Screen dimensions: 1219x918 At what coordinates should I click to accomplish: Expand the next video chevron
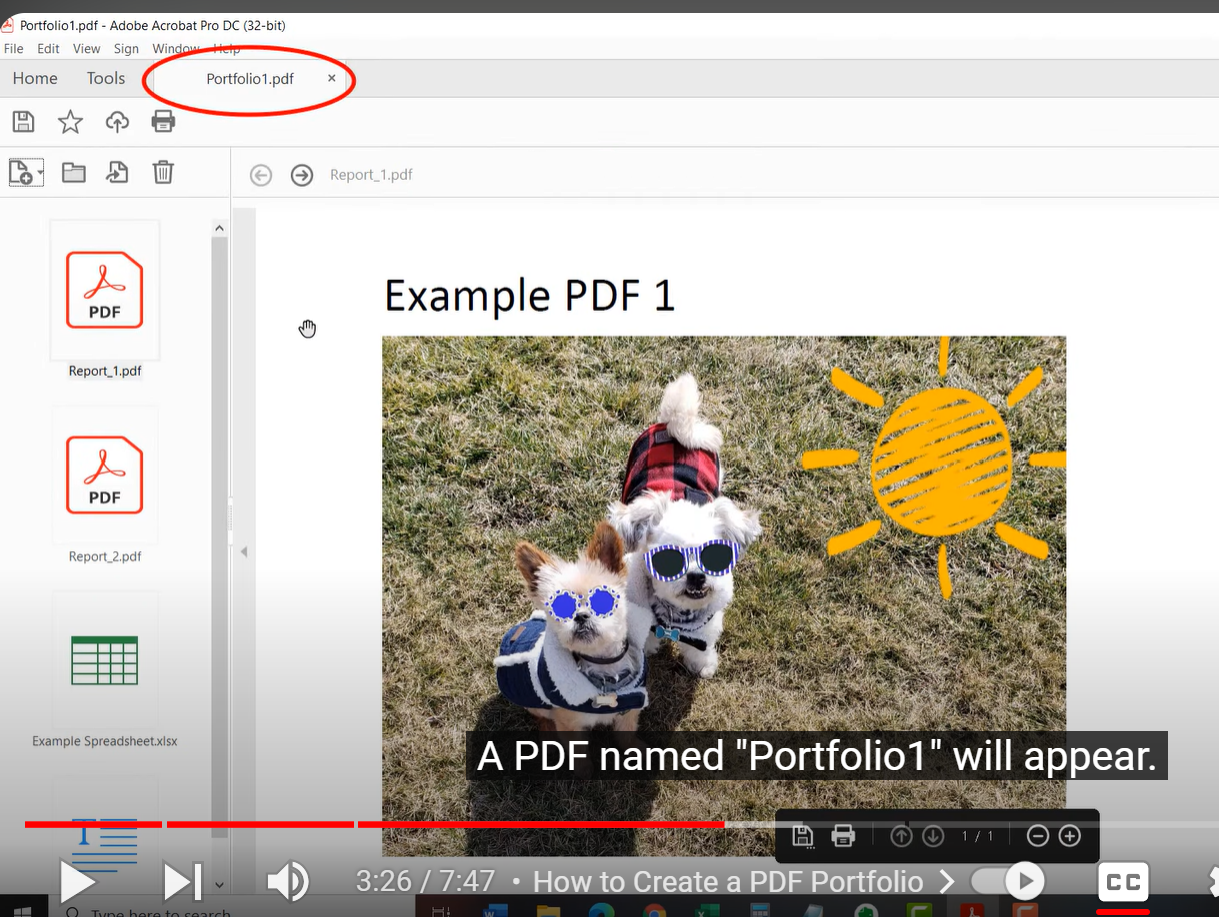click(x=947, y=881)
